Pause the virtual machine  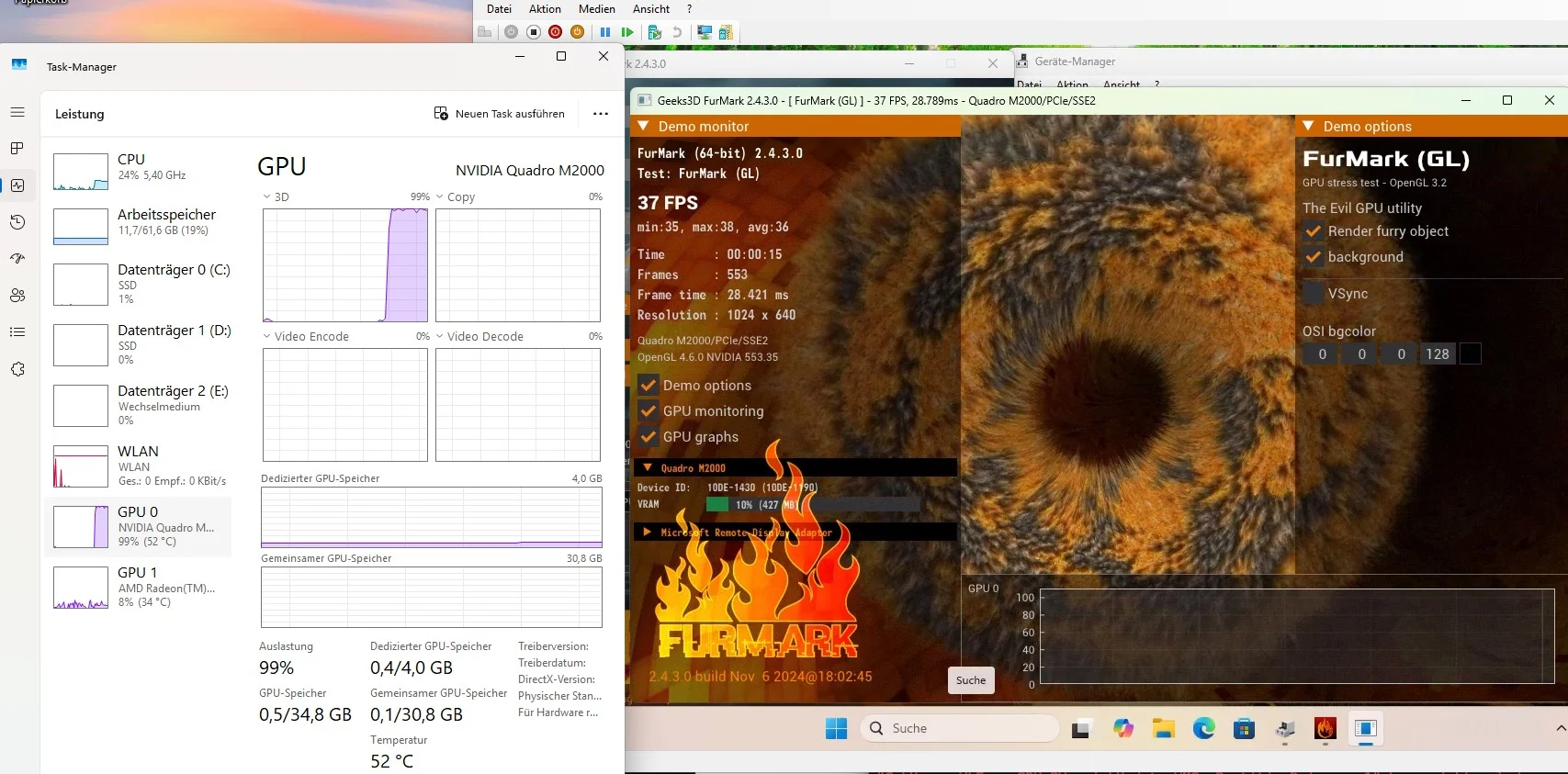coord(605,32)
